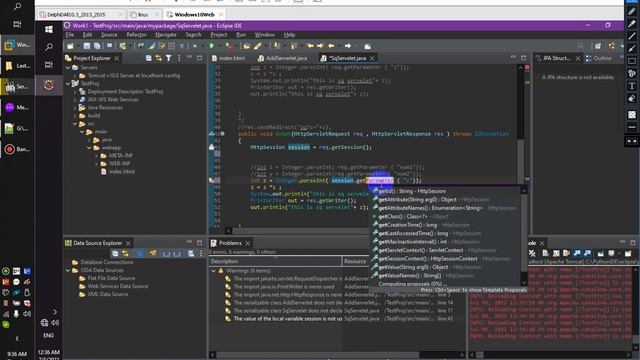Screen dimensions: 640x360
Task: Select index.html in Project Explorer tree
Action: pyautogui.click(x=122, y=171)
